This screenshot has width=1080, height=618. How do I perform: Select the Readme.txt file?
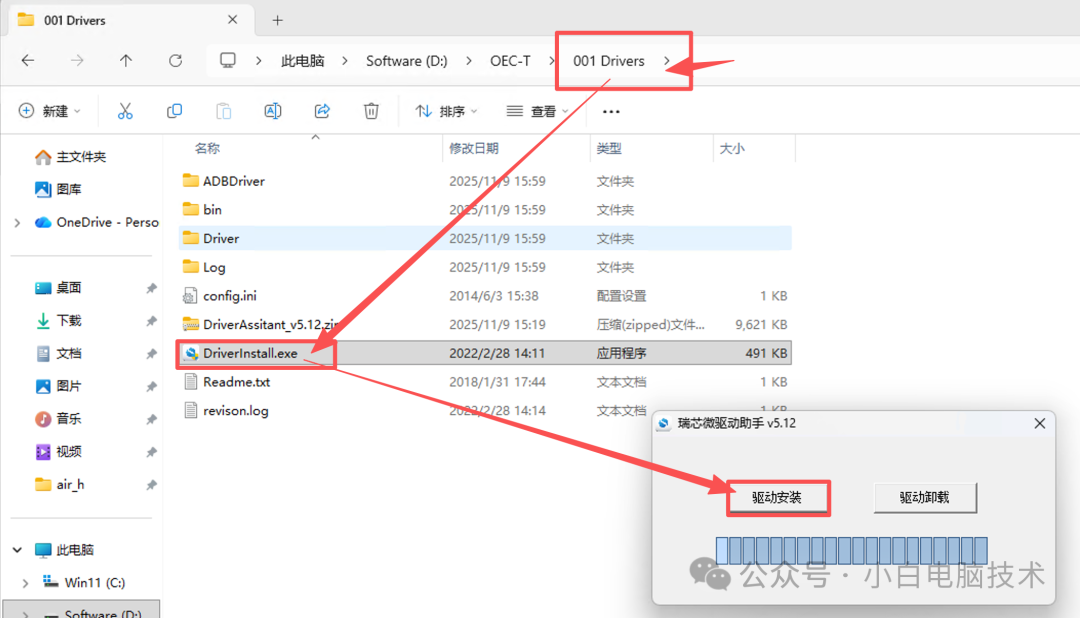tap(485, 382)
